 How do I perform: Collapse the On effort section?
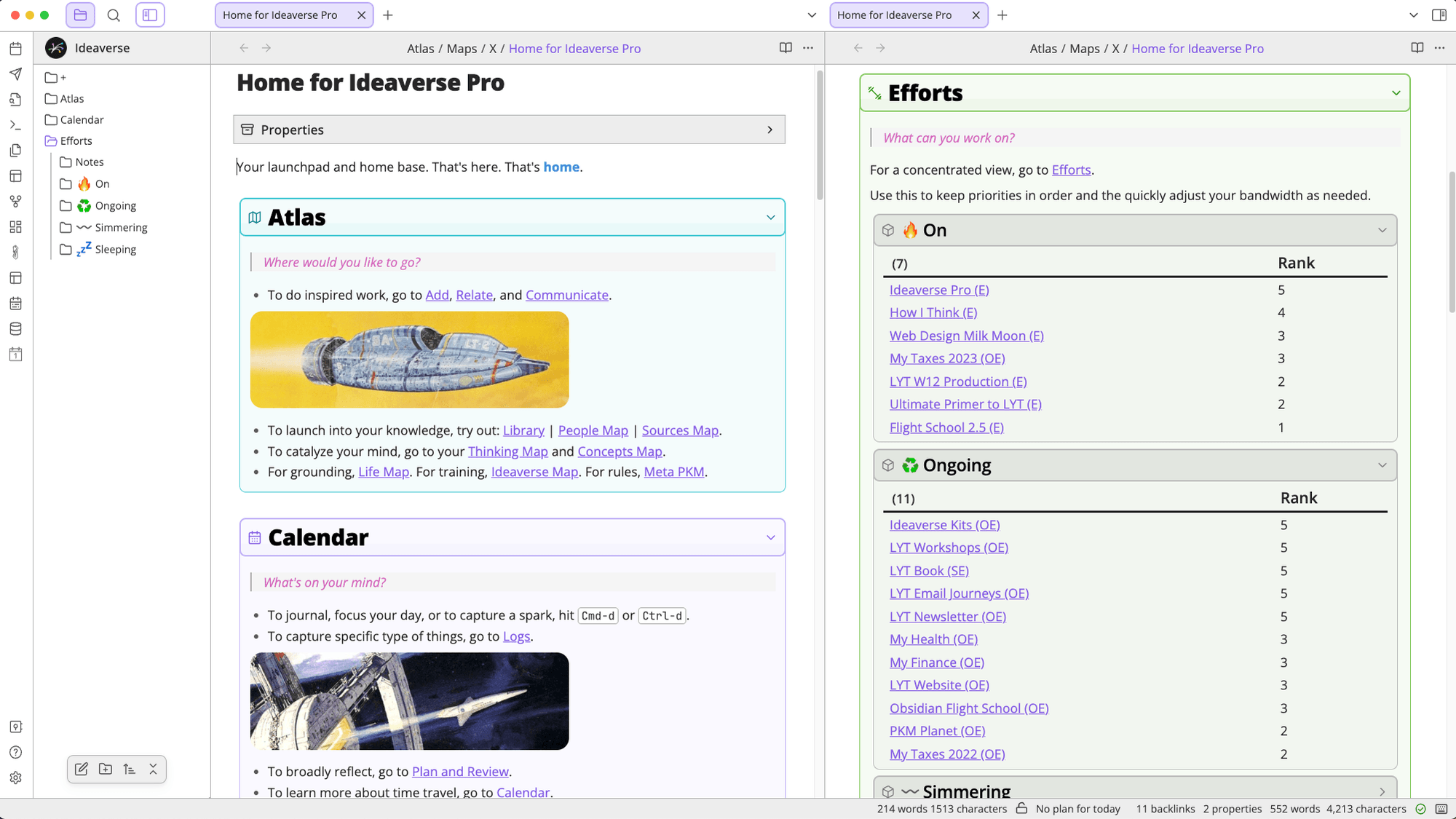pos(1382,230)
